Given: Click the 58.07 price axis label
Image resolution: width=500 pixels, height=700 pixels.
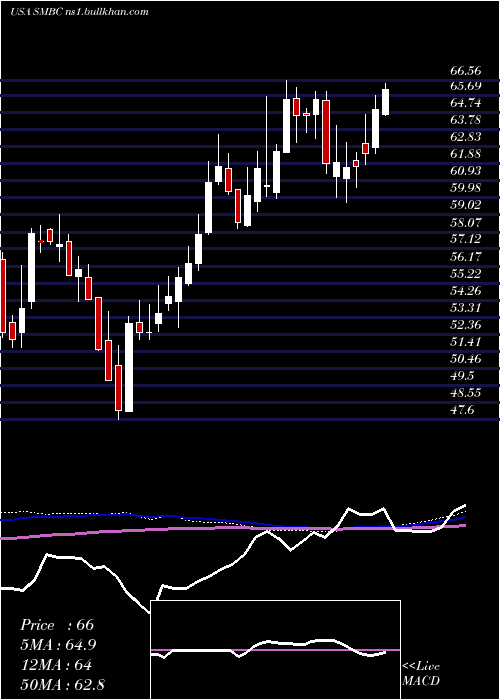Looking at the screenshot, I should pos(466,222).
